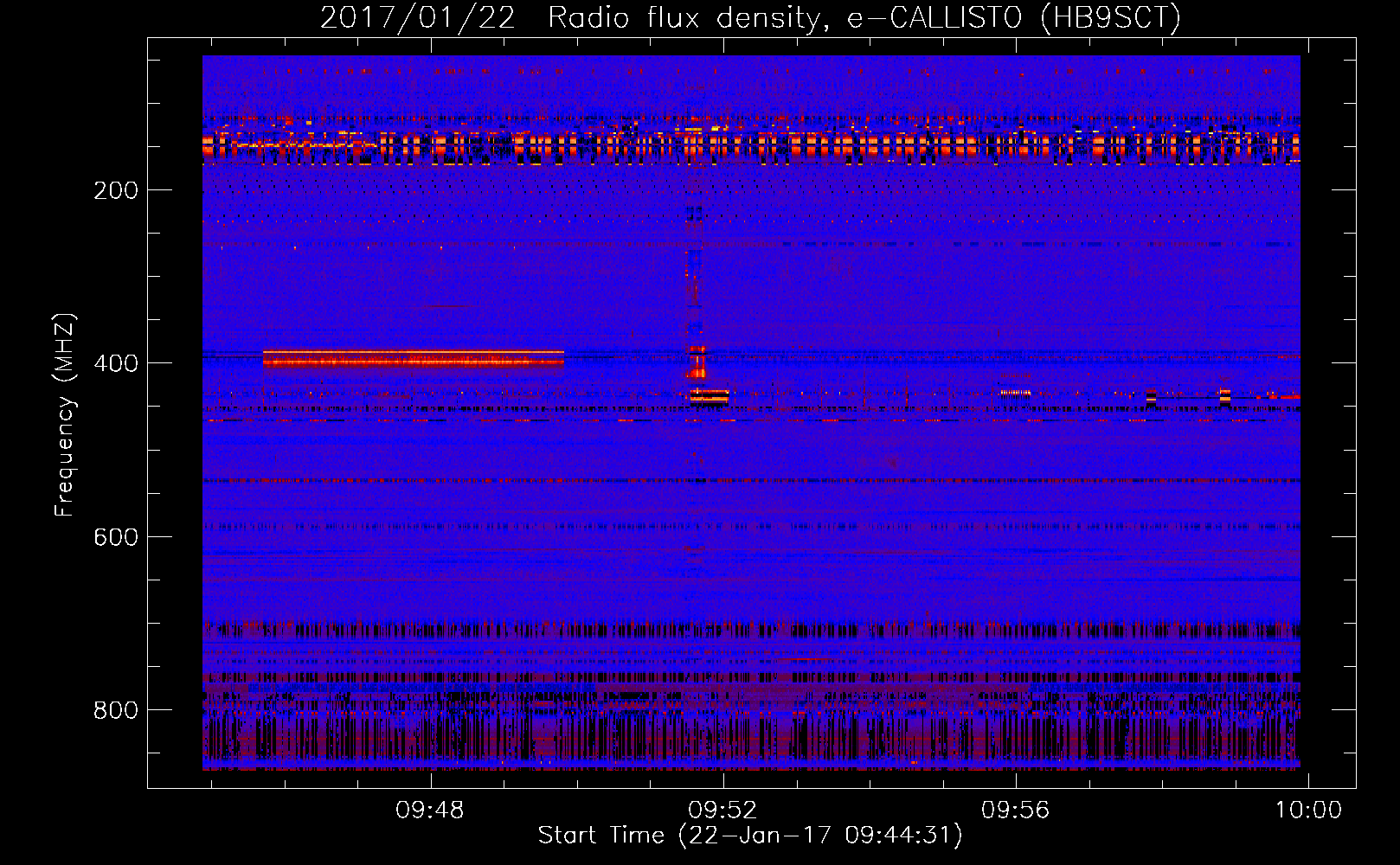Click the 400 frequency tick label

point(116,363)
